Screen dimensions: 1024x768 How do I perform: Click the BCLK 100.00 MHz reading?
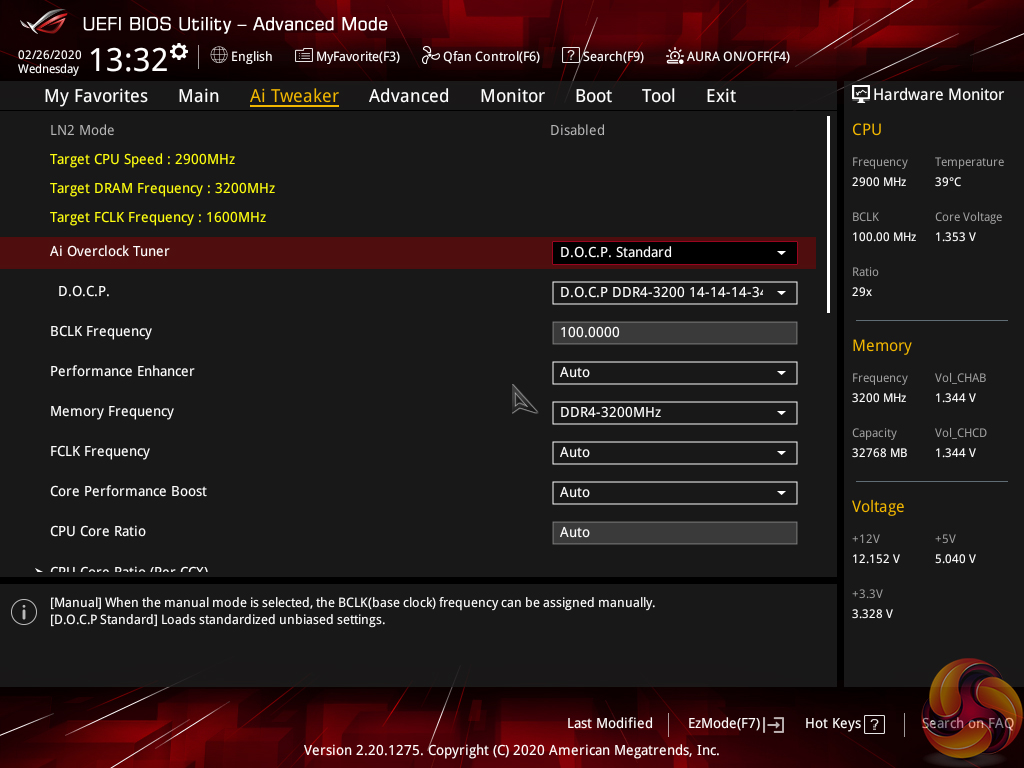click(884, 237)
